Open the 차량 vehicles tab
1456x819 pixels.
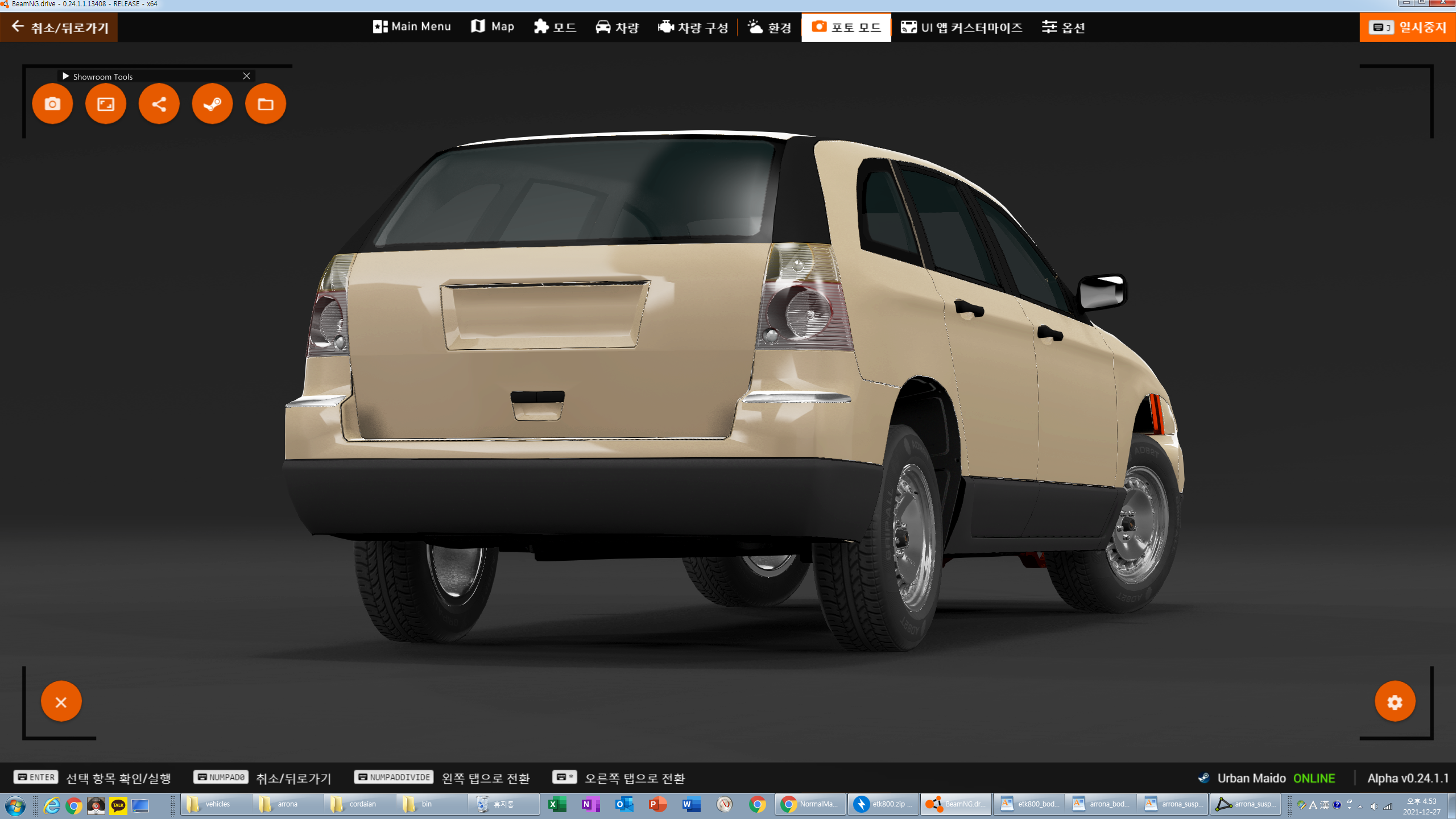(617, 27)
